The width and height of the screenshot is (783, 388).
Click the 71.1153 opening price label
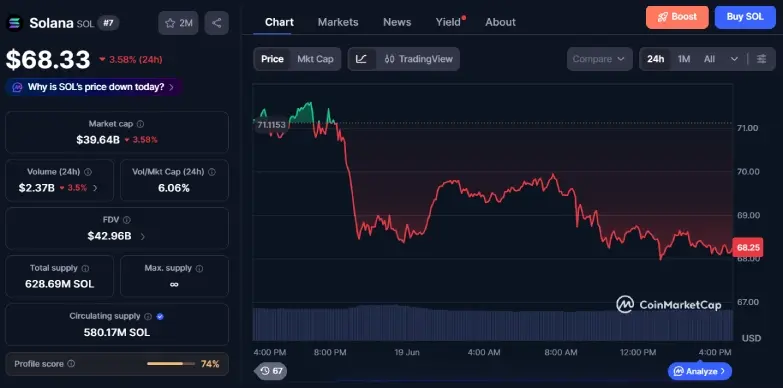pos(271,125)
